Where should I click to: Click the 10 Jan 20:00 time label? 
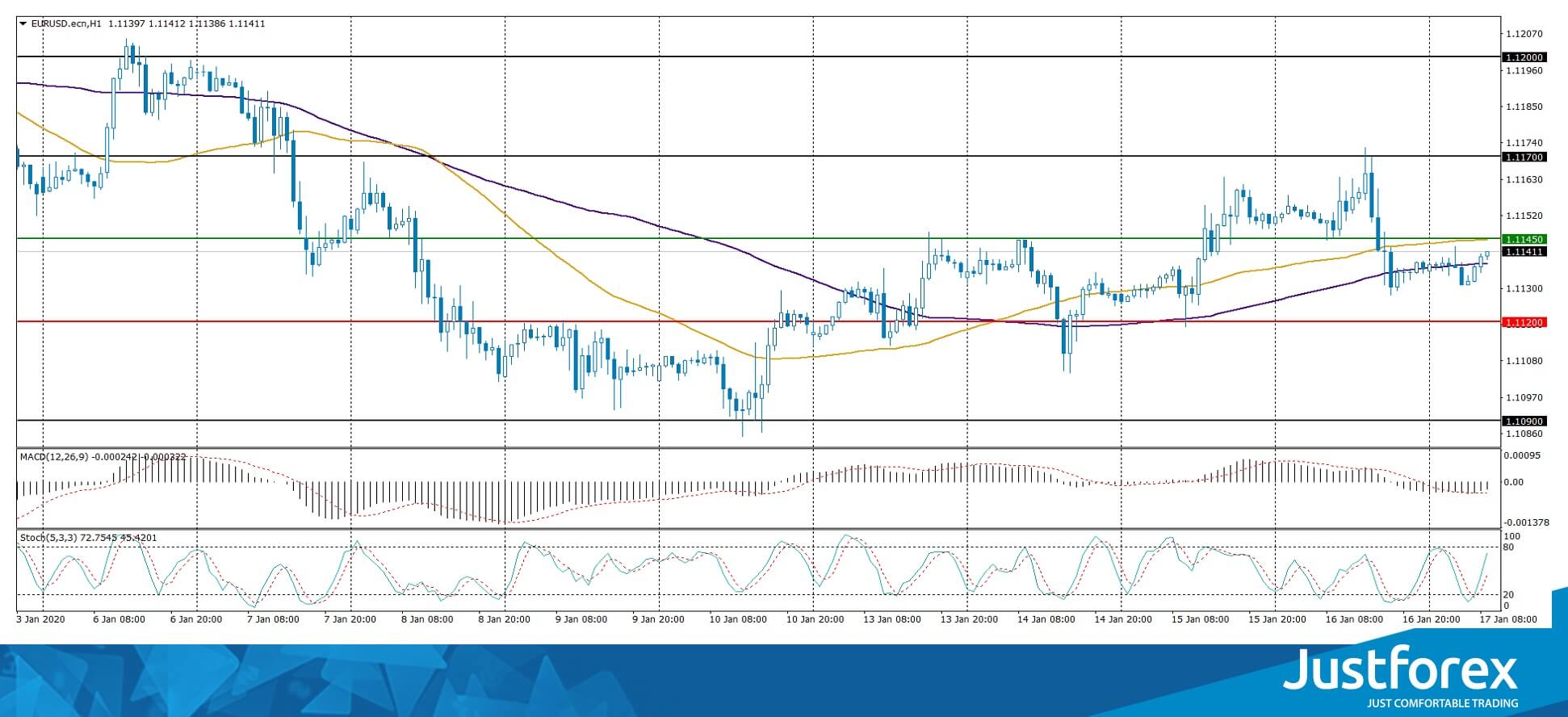tap(815, 619)
